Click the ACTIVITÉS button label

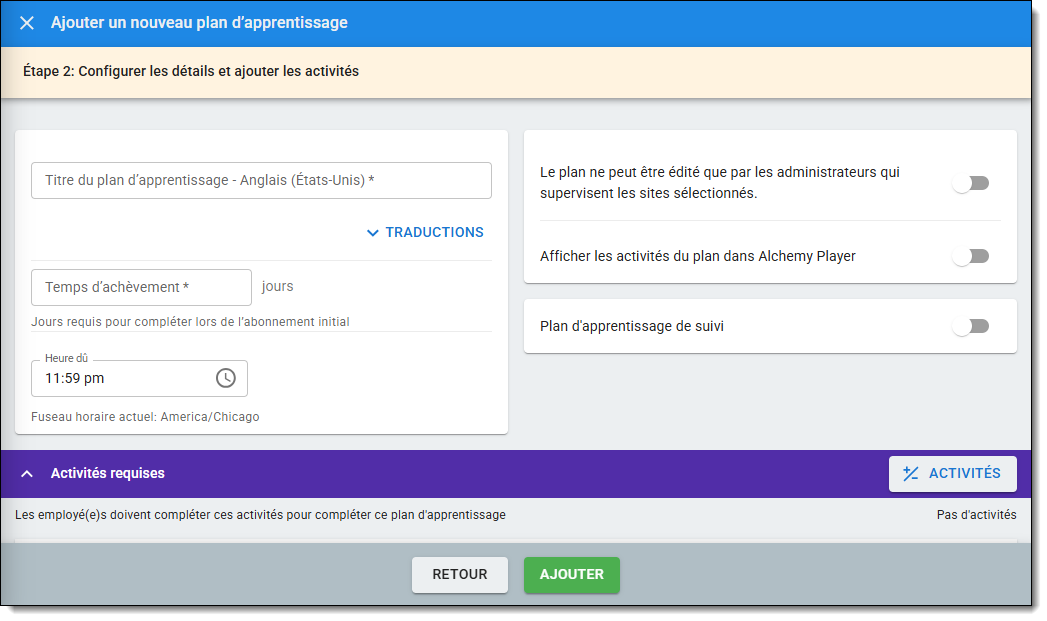[x=964, y=474]
